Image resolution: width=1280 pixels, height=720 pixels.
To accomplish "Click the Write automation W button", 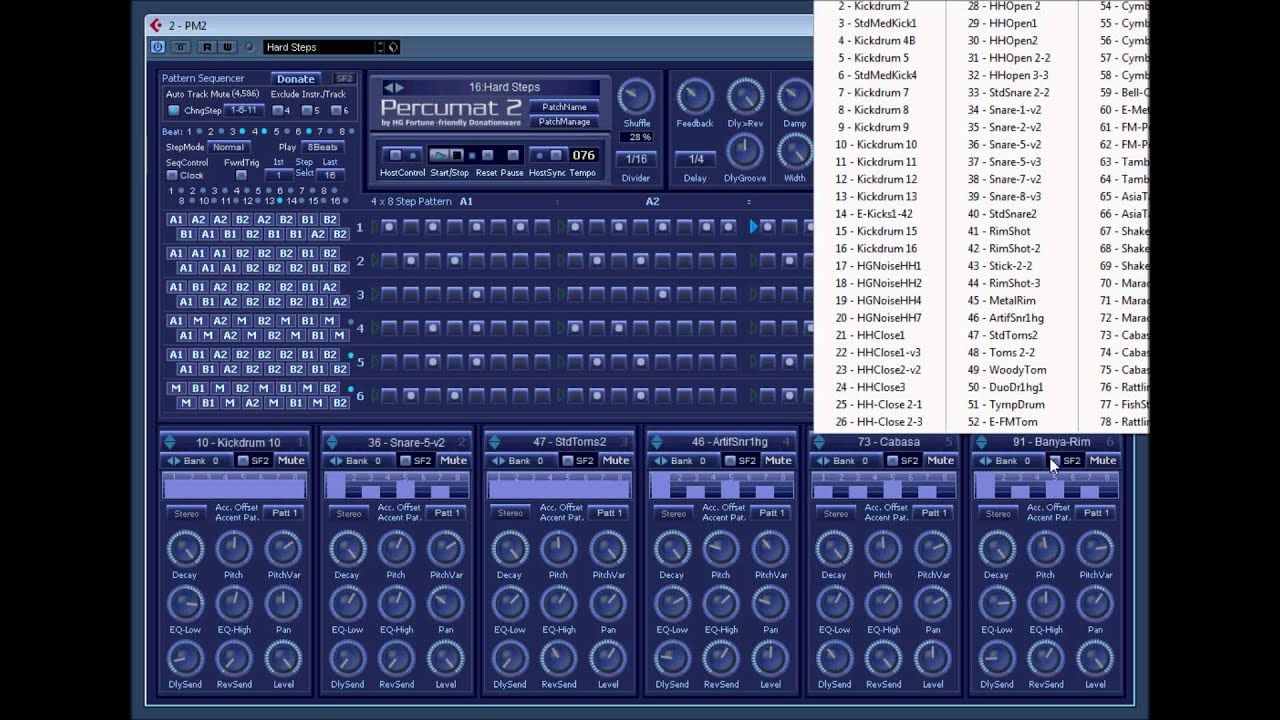I will click(x=227, y=47).
